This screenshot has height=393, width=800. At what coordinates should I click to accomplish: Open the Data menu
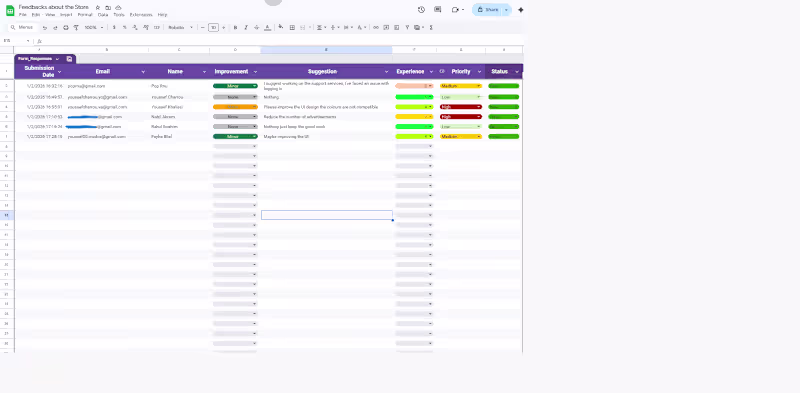pyautogui.click(x=103, y=15)
